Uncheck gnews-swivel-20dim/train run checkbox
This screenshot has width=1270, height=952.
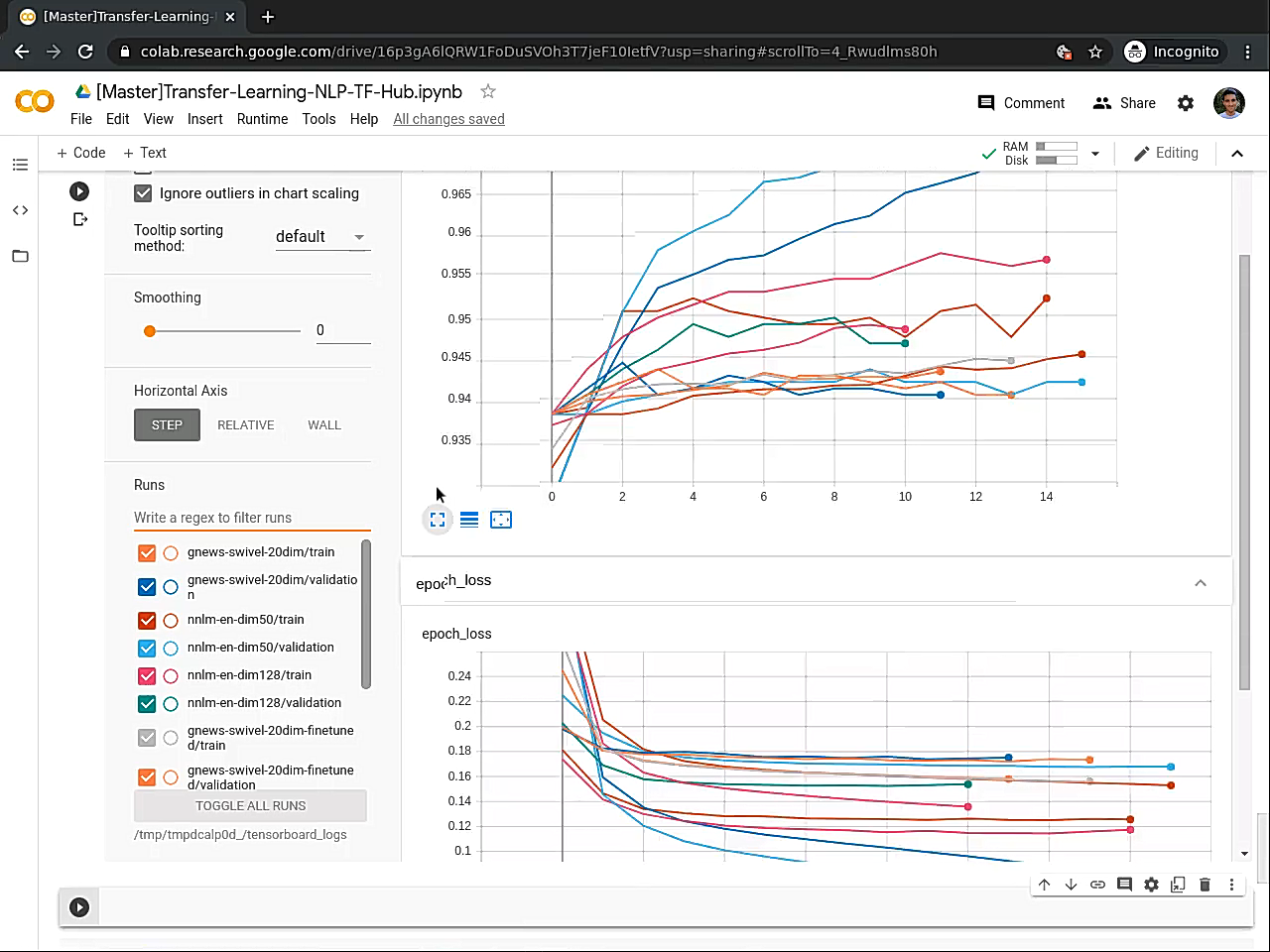coord(147,552)
